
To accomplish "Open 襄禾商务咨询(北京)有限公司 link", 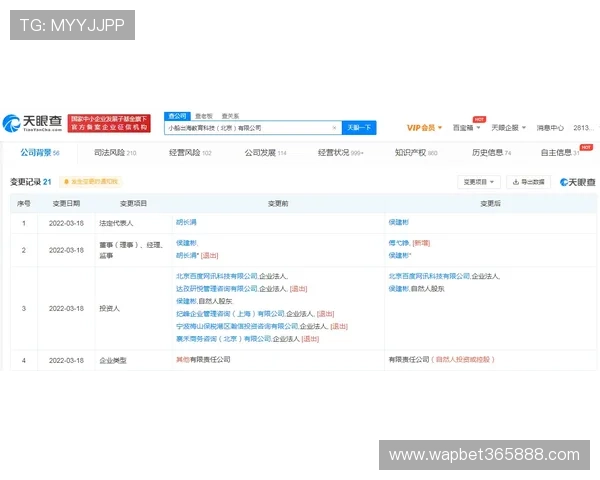I will [223, 339].
